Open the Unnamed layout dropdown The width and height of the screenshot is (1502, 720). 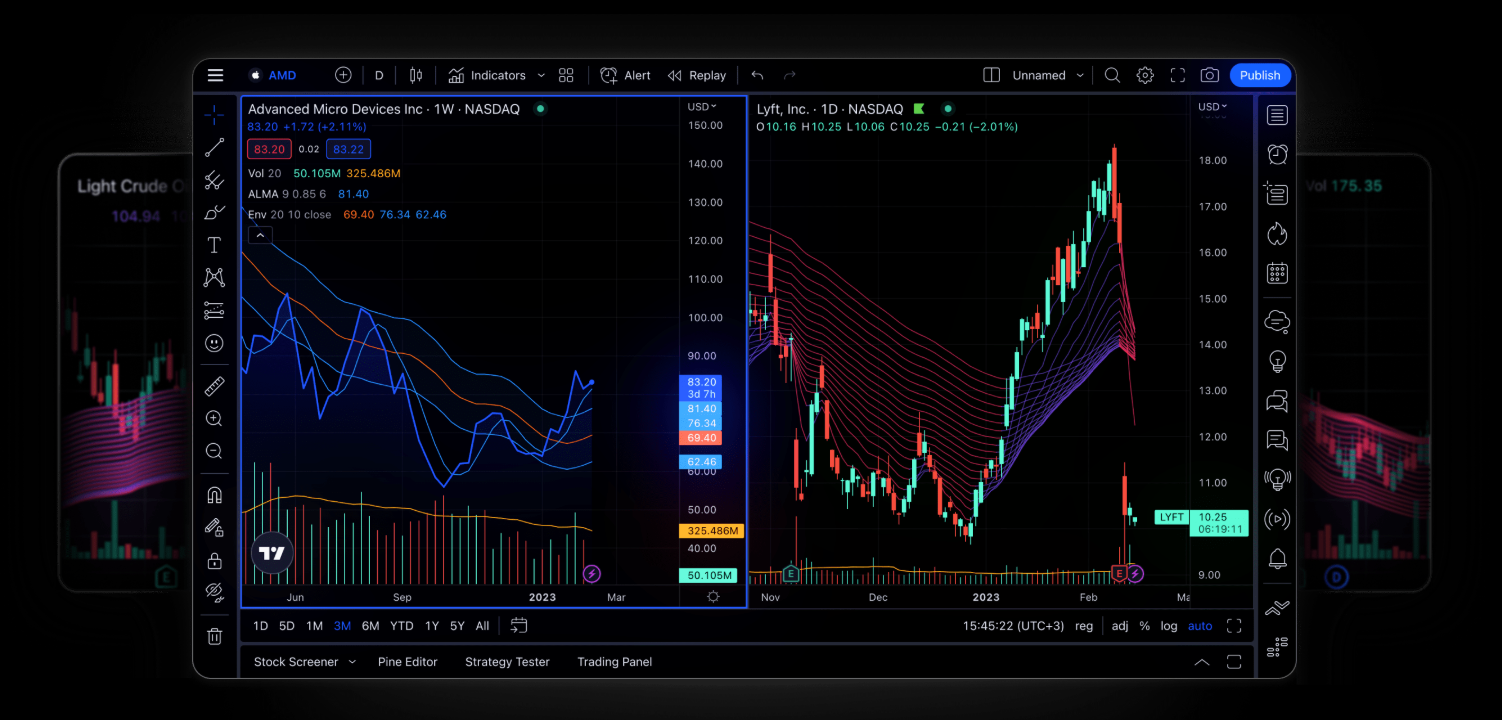pyautogui.click(x=1048, y=75)
